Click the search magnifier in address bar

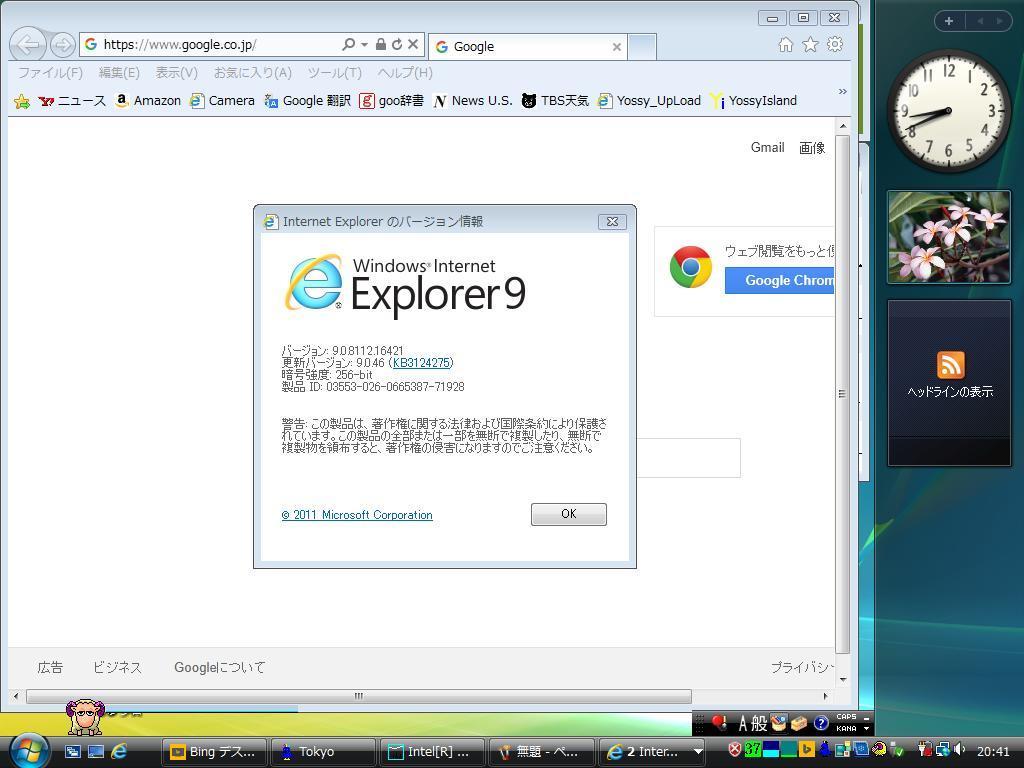coord(349,44)
